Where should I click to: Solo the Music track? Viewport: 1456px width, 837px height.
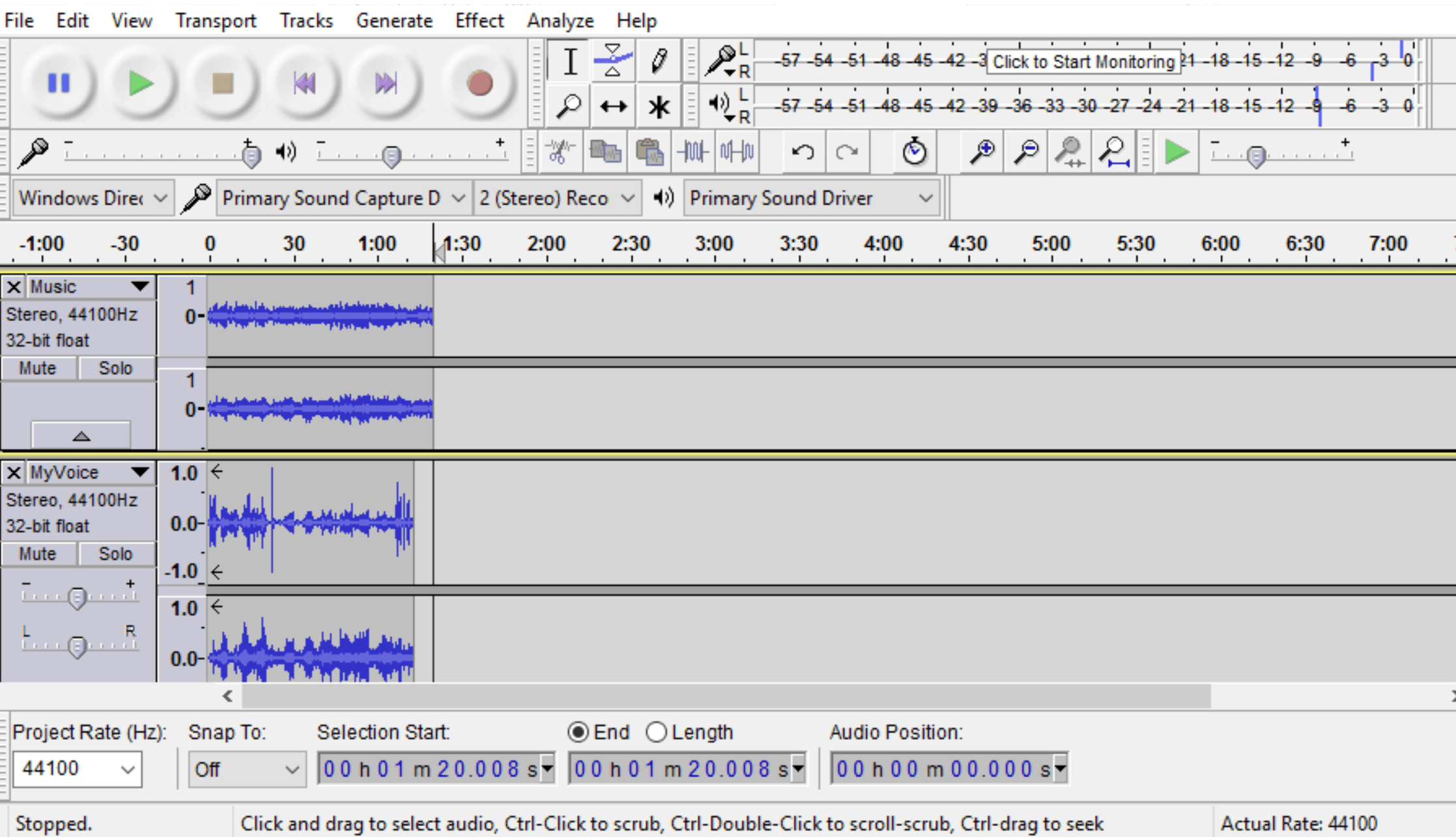[116, 368]
